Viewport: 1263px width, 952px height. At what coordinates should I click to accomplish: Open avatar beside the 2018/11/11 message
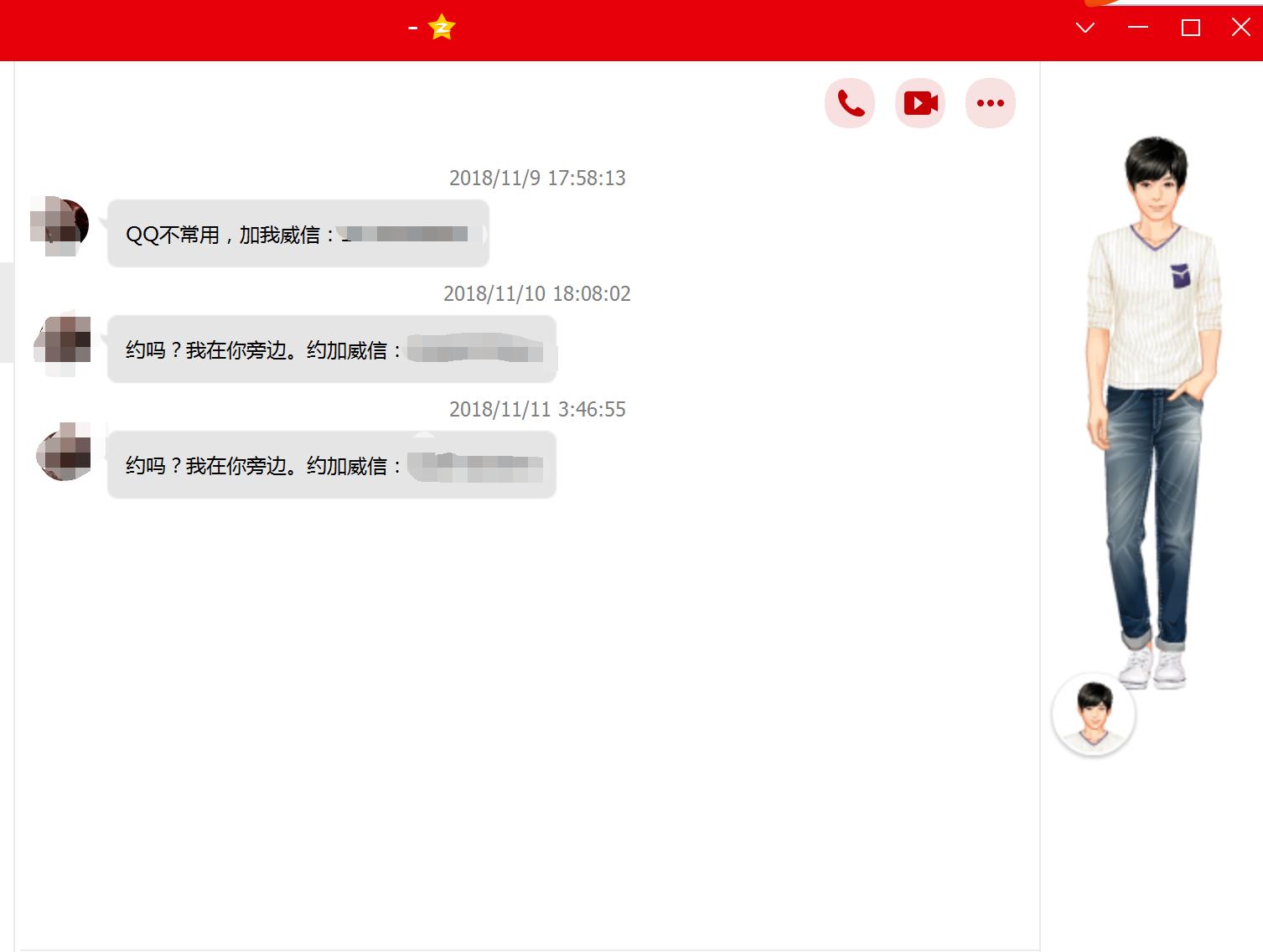(63, 455)
